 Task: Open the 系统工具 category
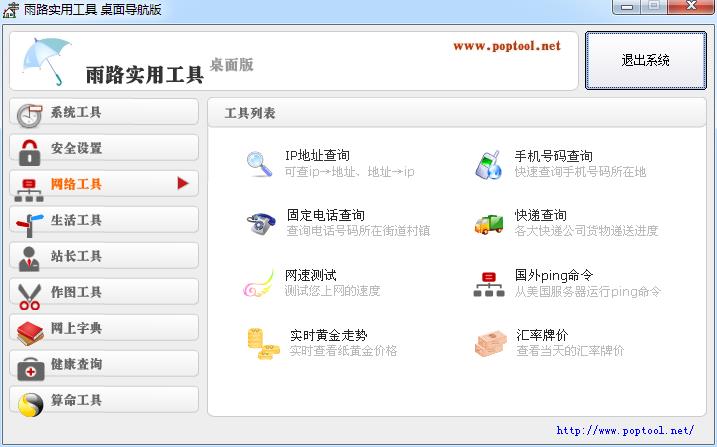tap(104, 112)
